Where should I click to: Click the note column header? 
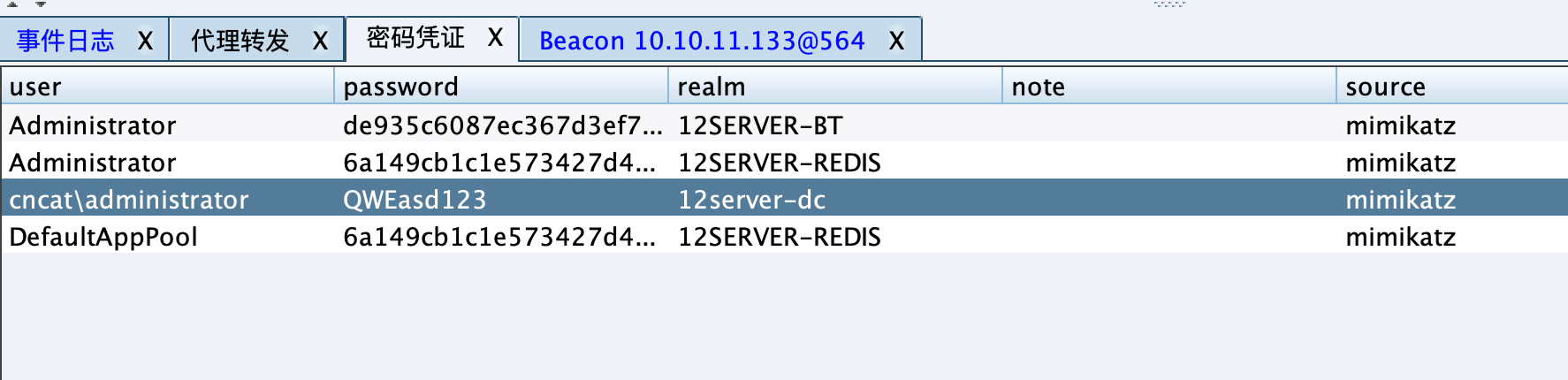click(1168, 87)
